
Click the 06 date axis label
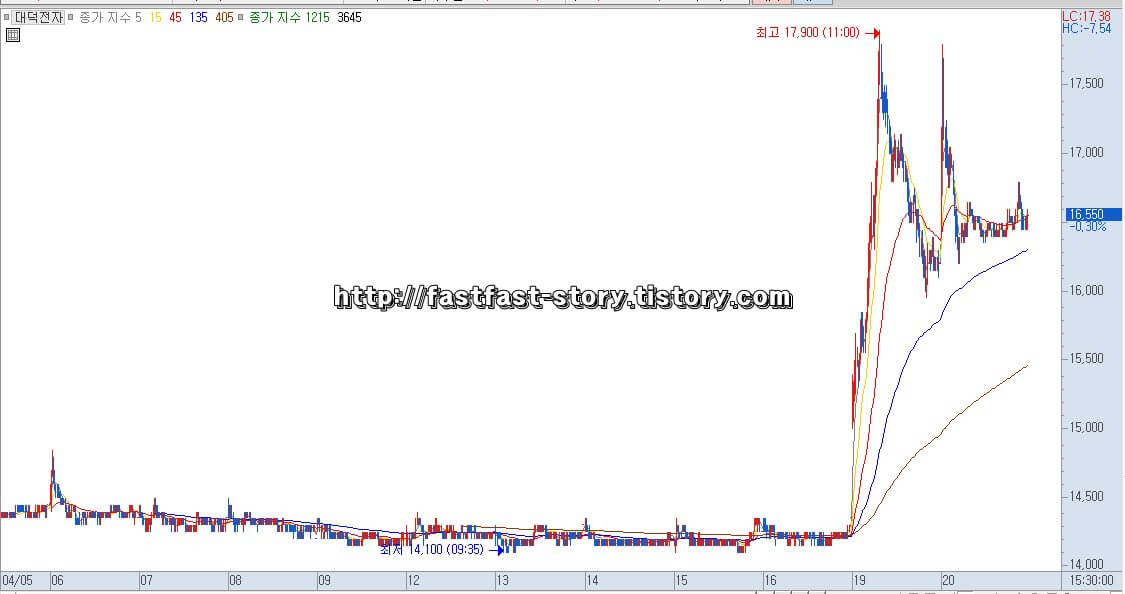tap(57, 580)
